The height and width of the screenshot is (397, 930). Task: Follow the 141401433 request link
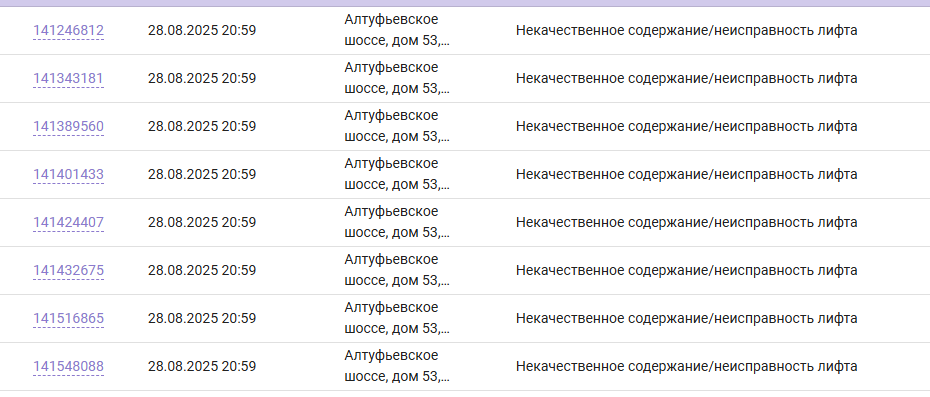point(68,174)
